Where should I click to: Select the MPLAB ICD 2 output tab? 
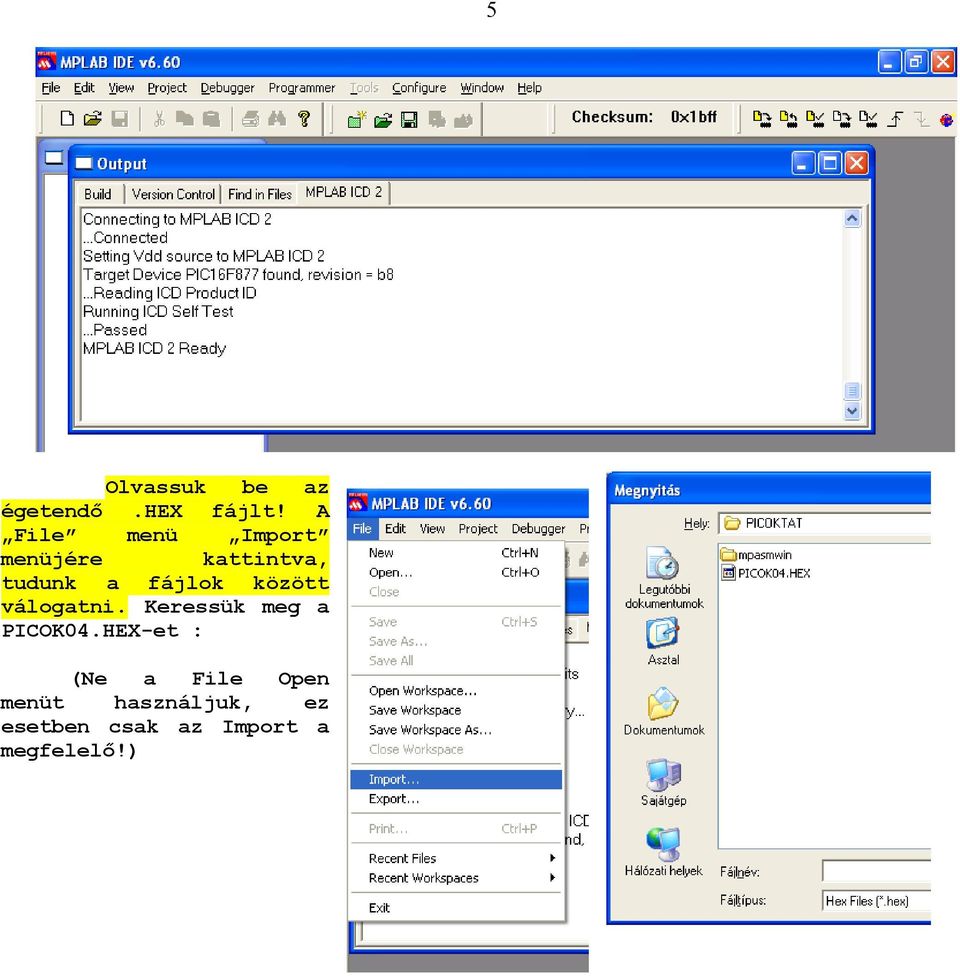pos(344,192)
